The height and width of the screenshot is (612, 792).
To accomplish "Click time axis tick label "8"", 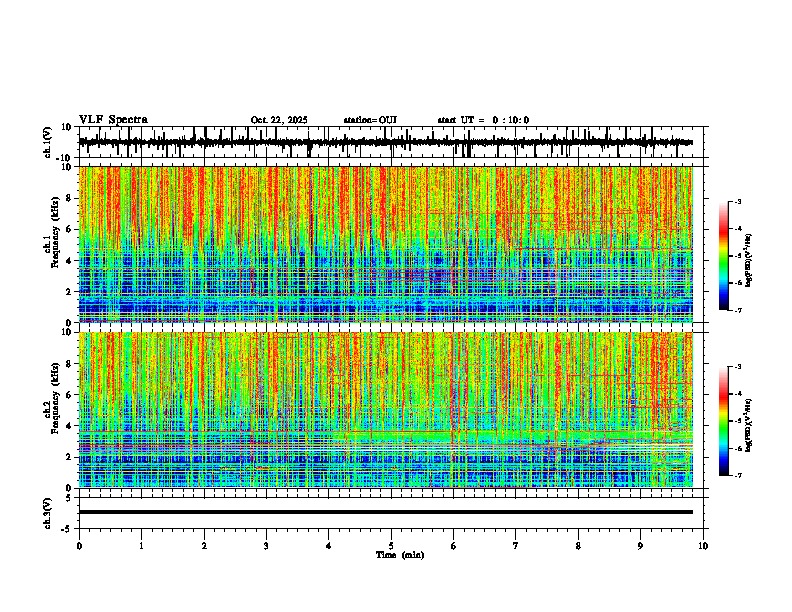I will click(x=578, y=546).
